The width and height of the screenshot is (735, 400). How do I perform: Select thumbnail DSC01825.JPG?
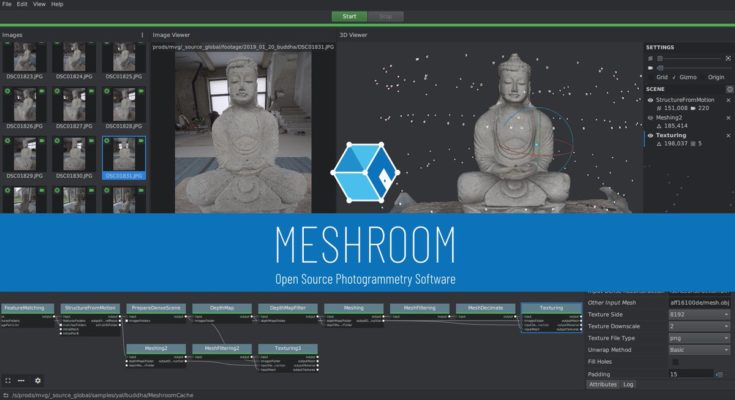pos(124,61)
